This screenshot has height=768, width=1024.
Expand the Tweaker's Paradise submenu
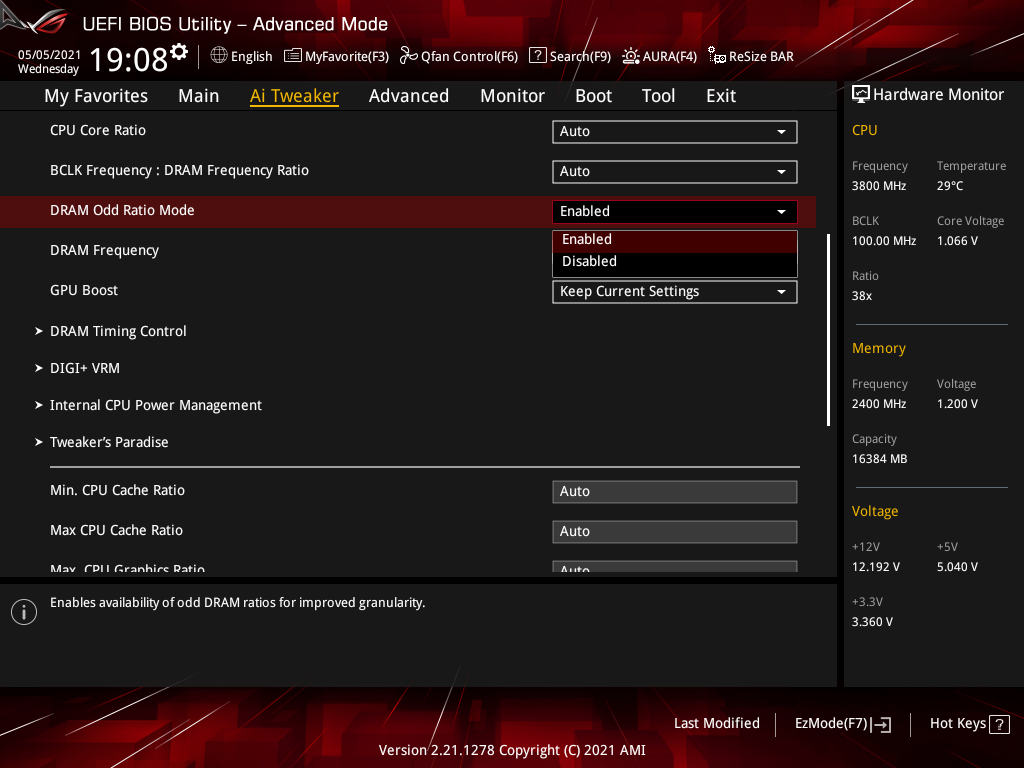coord(109,442)
